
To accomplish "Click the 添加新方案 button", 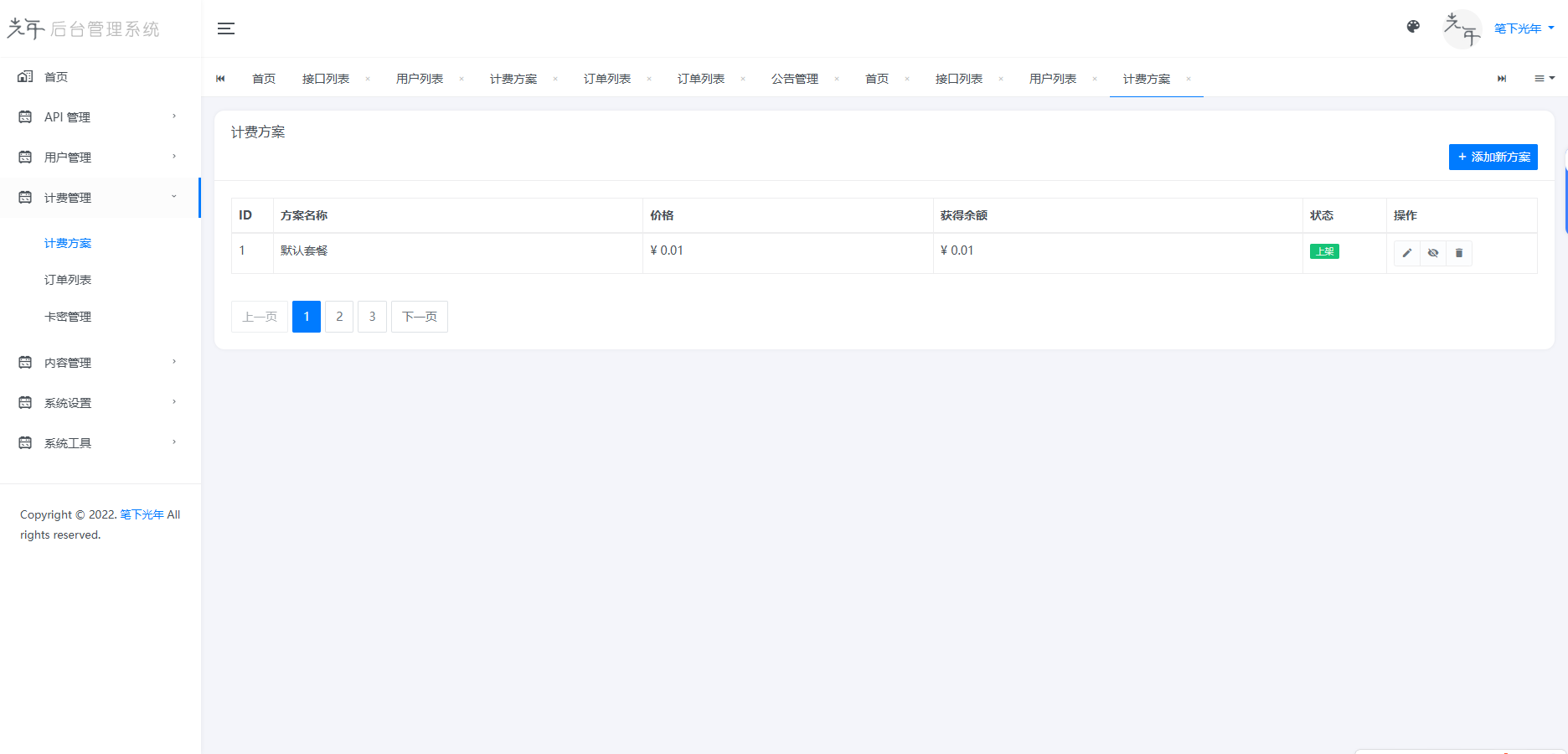I will (1493, 158).
